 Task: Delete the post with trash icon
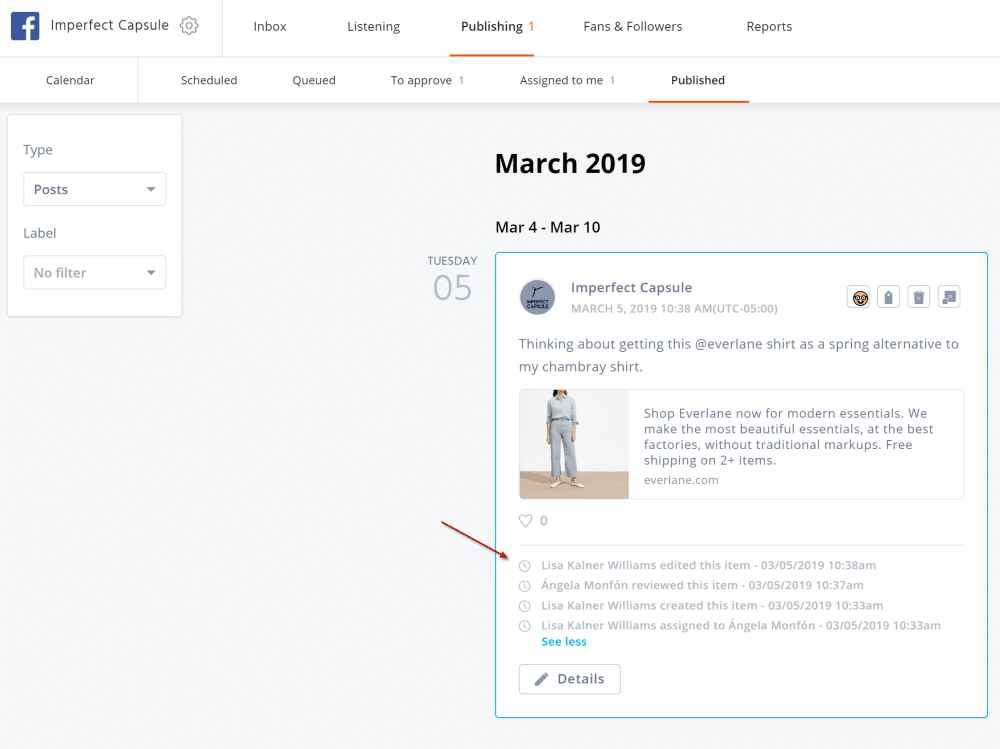tap(919, 297)
